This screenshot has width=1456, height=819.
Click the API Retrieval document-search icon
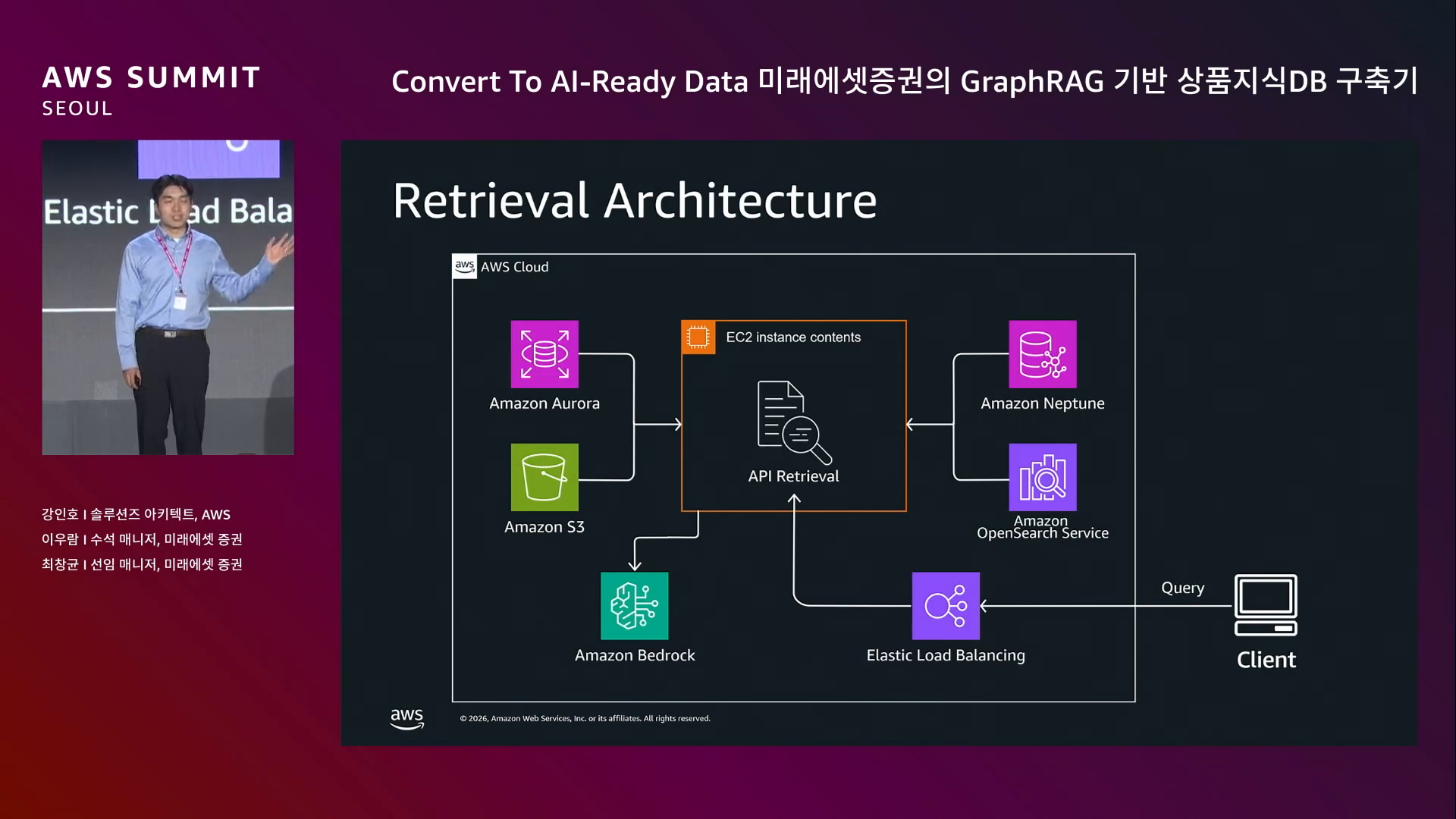794,422
